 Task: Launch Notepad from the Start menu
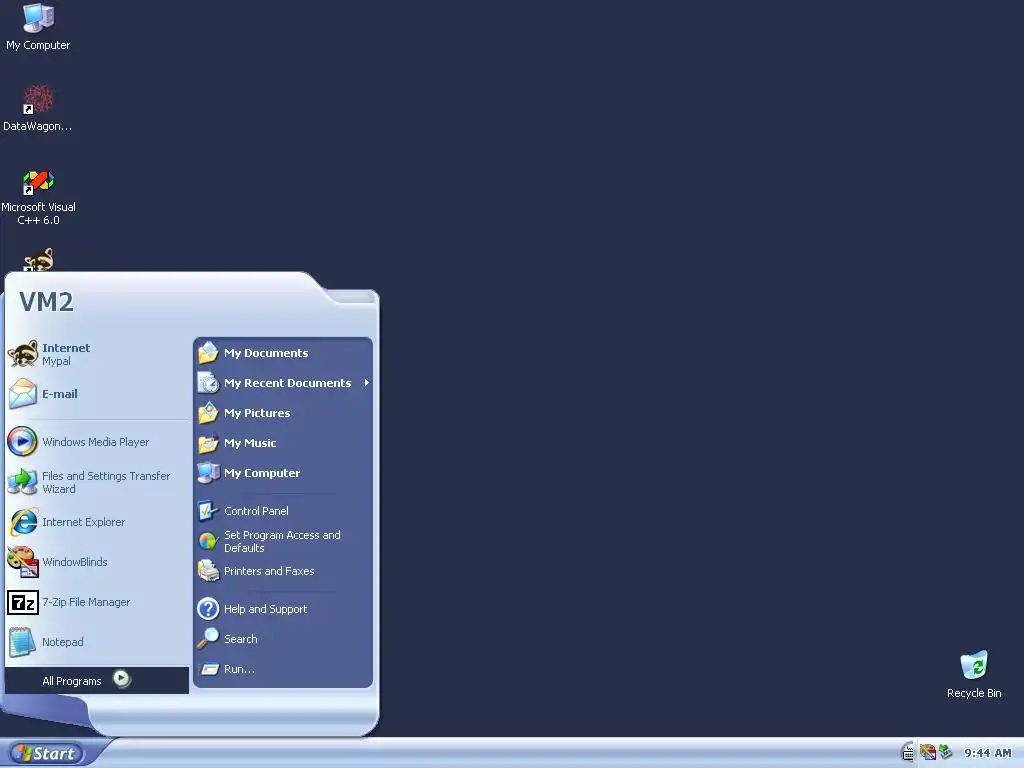(x=97, y=642)
